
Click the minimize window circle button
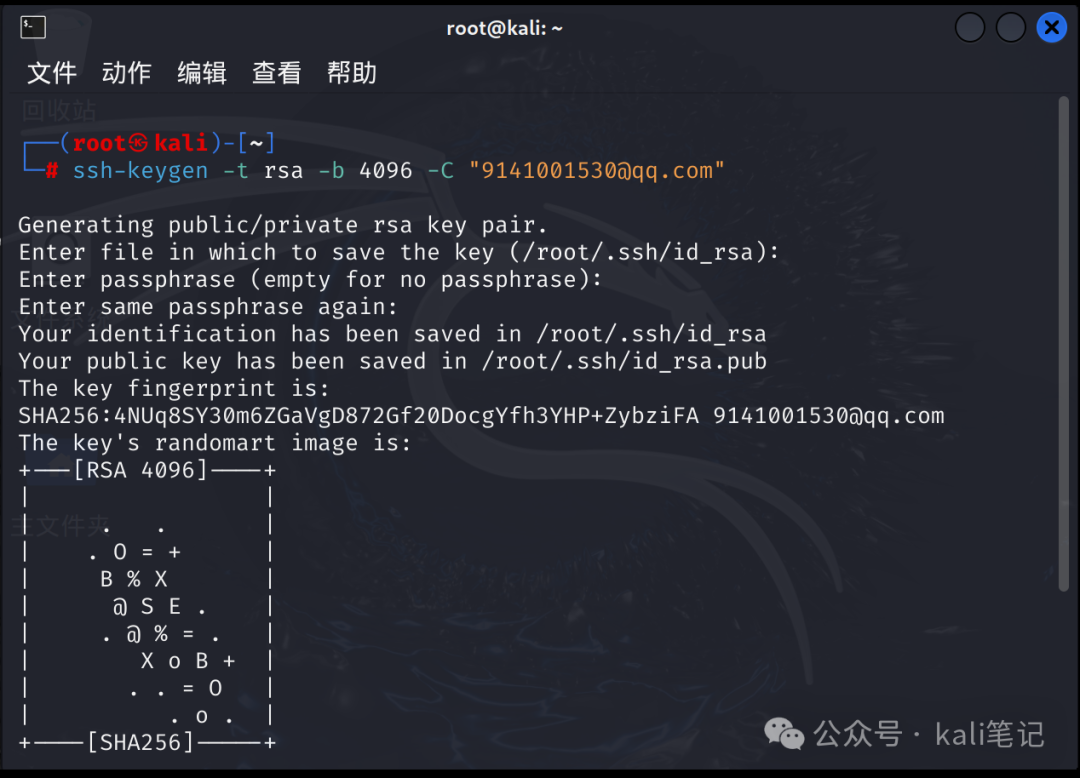(x=970, y=28)
